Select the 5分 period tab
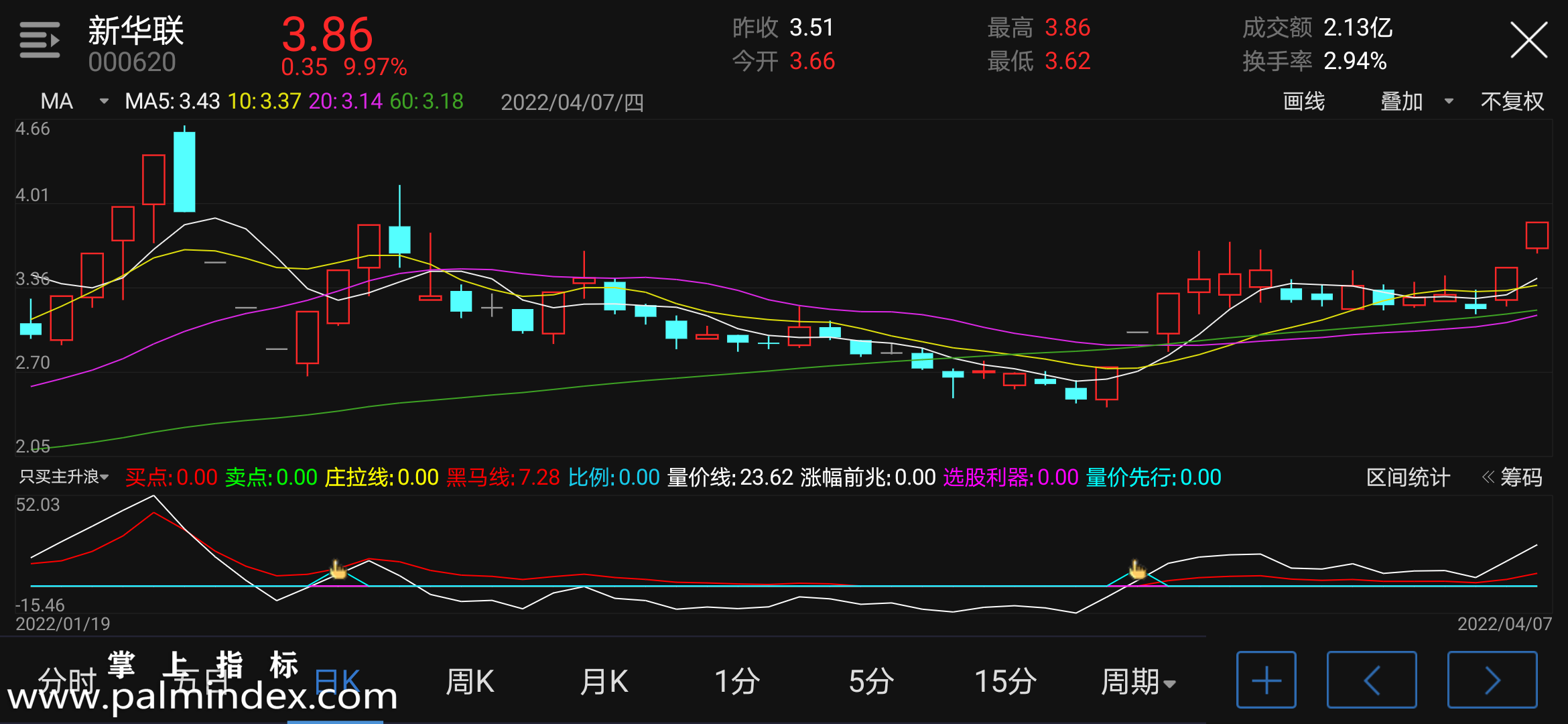1568x724 pixels. tap(871, 682)
